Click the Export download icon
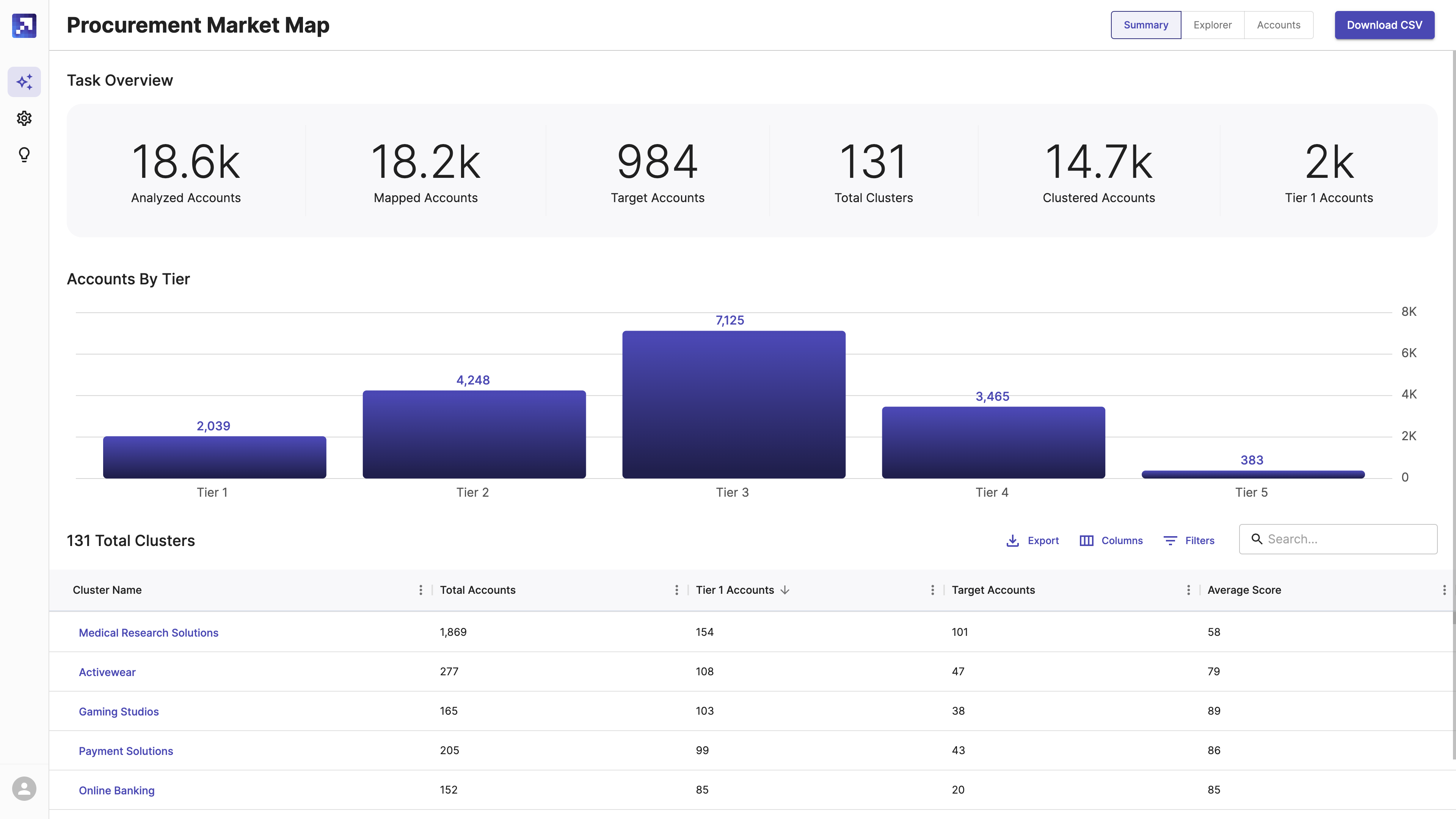This screenshot has height=819, width=1456. coord(1012,540)
